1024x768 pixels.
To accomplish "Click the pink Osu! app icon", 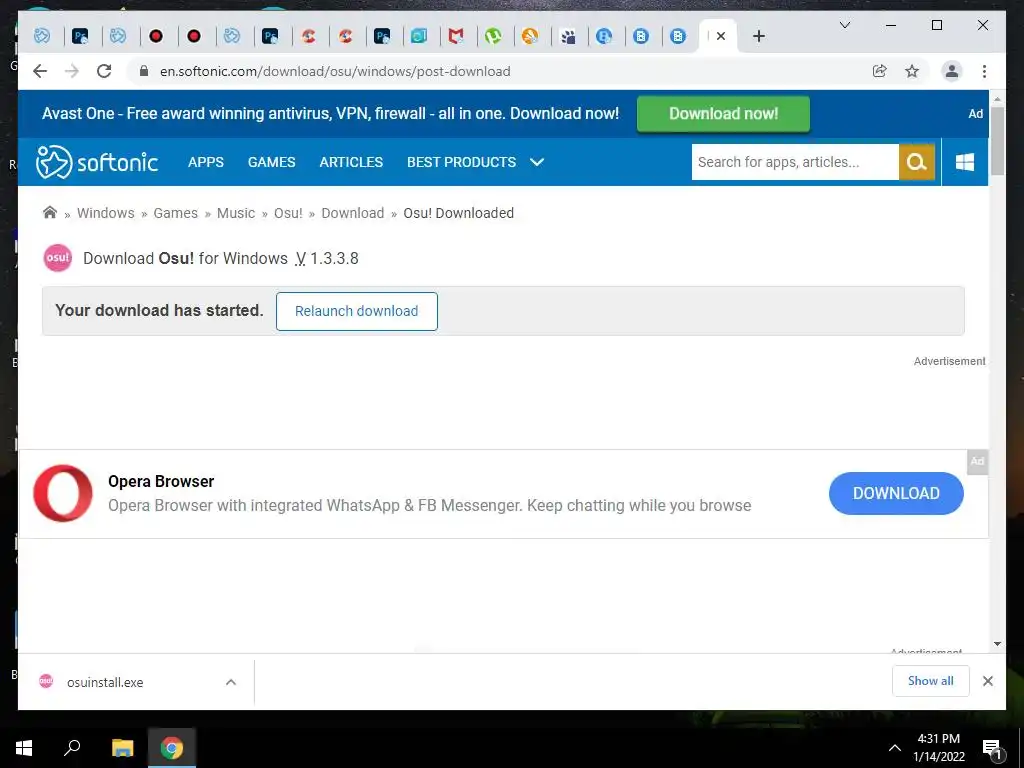I will [x=57, y=258].
